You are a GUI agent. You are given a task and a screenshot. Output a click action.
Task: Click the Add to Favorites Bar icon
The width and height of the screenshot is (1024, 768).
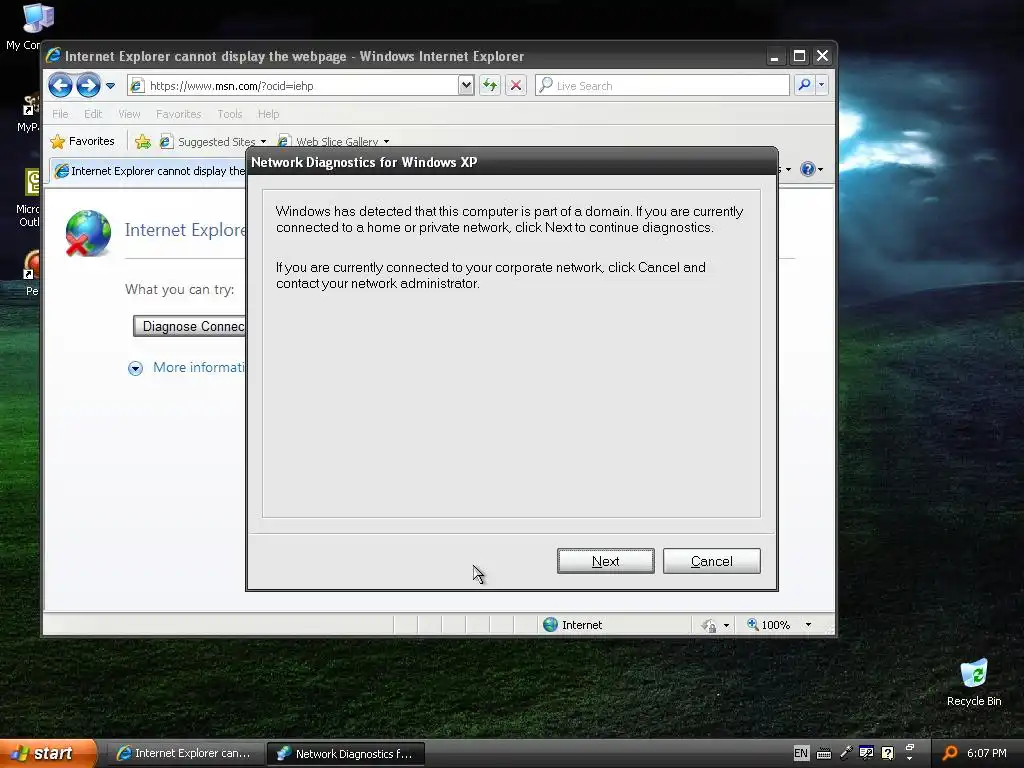click(x=142, y=141)
